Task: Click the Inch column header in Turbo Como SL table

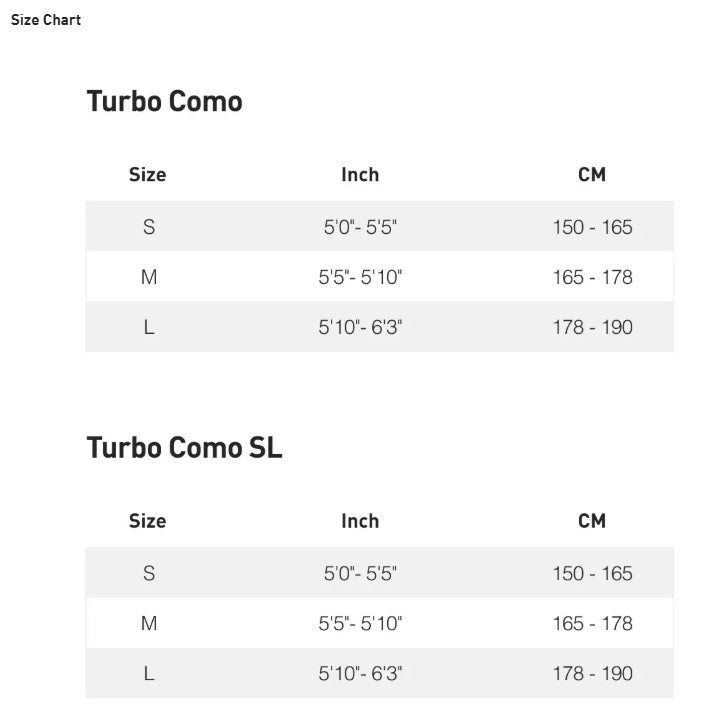Action: tap(360, 521)
